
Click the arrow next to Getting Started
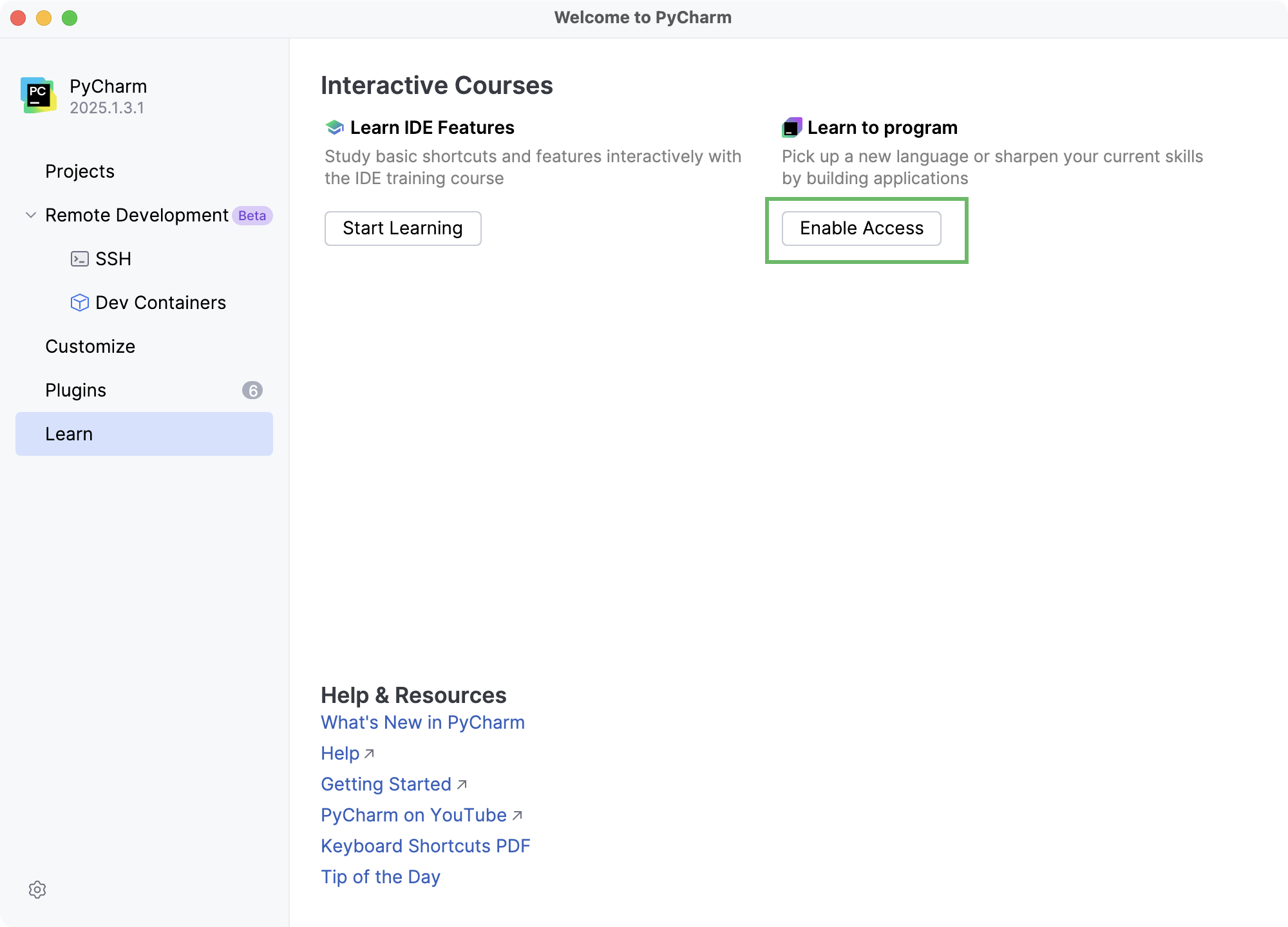pyautogui.click(x=462, y=785)
